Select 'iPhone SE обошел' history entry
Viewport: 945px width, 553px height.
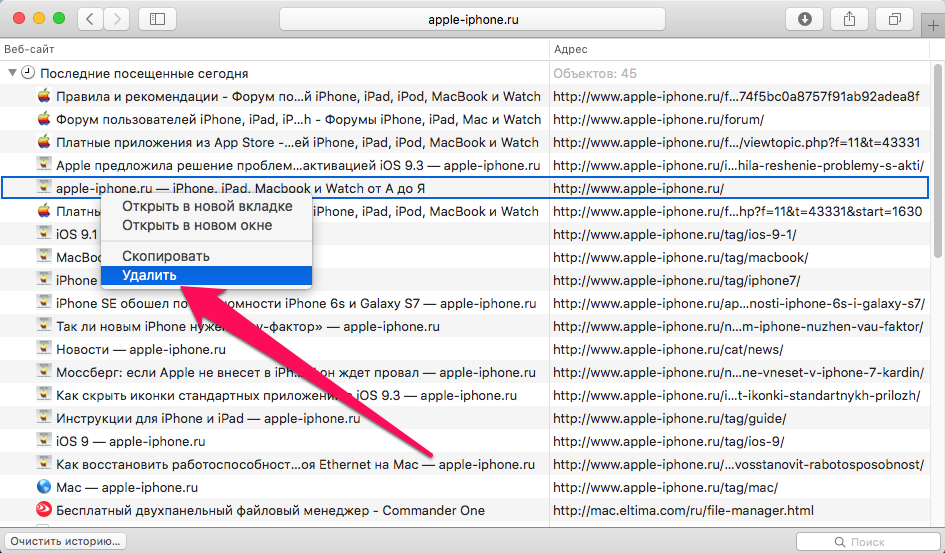click(x=296, y=304)
